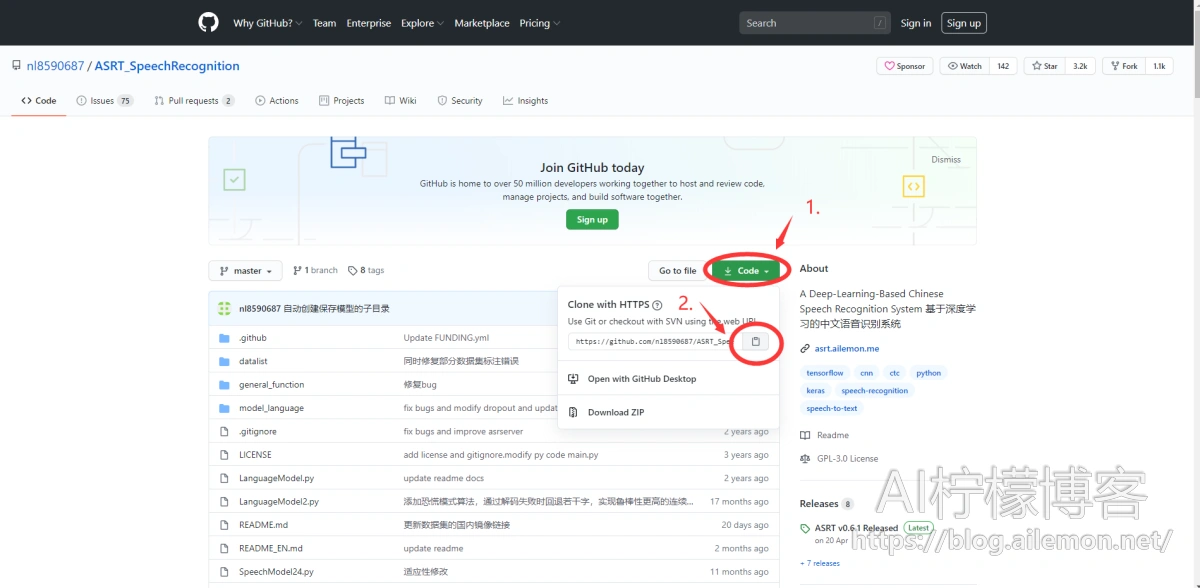This screenshot has height=588, width=1200.
Task: Switch to the Actions tab
Action: [x=277, y=101]
